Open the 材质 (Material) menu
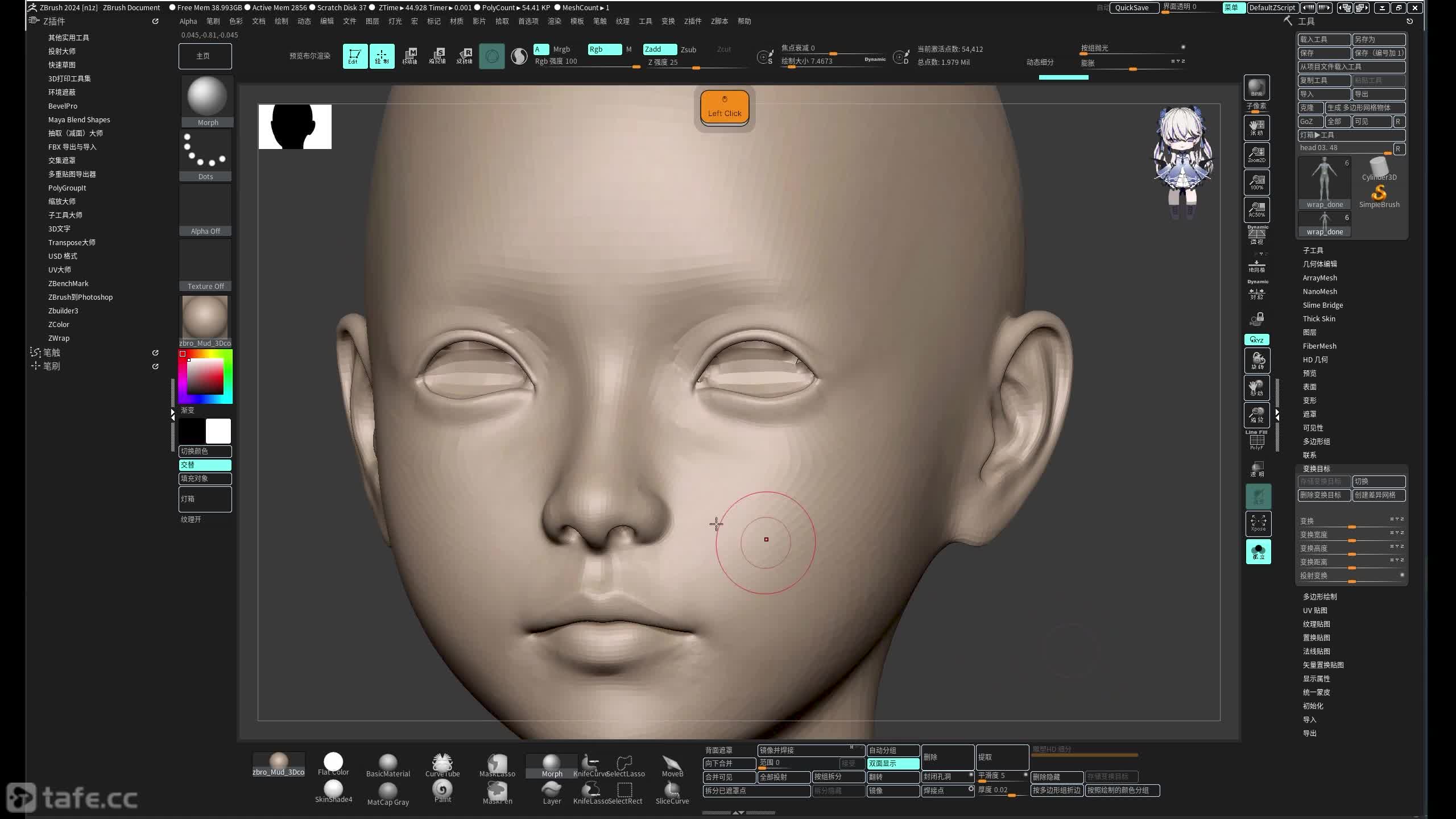 456,21
